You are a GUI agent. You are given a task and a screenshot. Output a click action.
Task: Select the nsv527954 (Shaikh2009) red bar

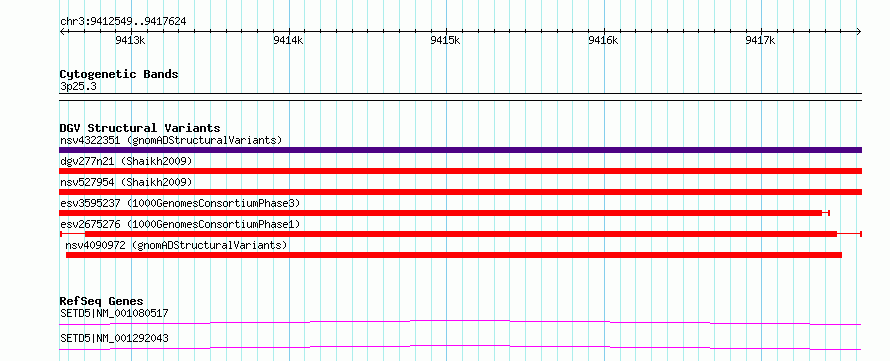pyautogui.click(x=460, y=192)
